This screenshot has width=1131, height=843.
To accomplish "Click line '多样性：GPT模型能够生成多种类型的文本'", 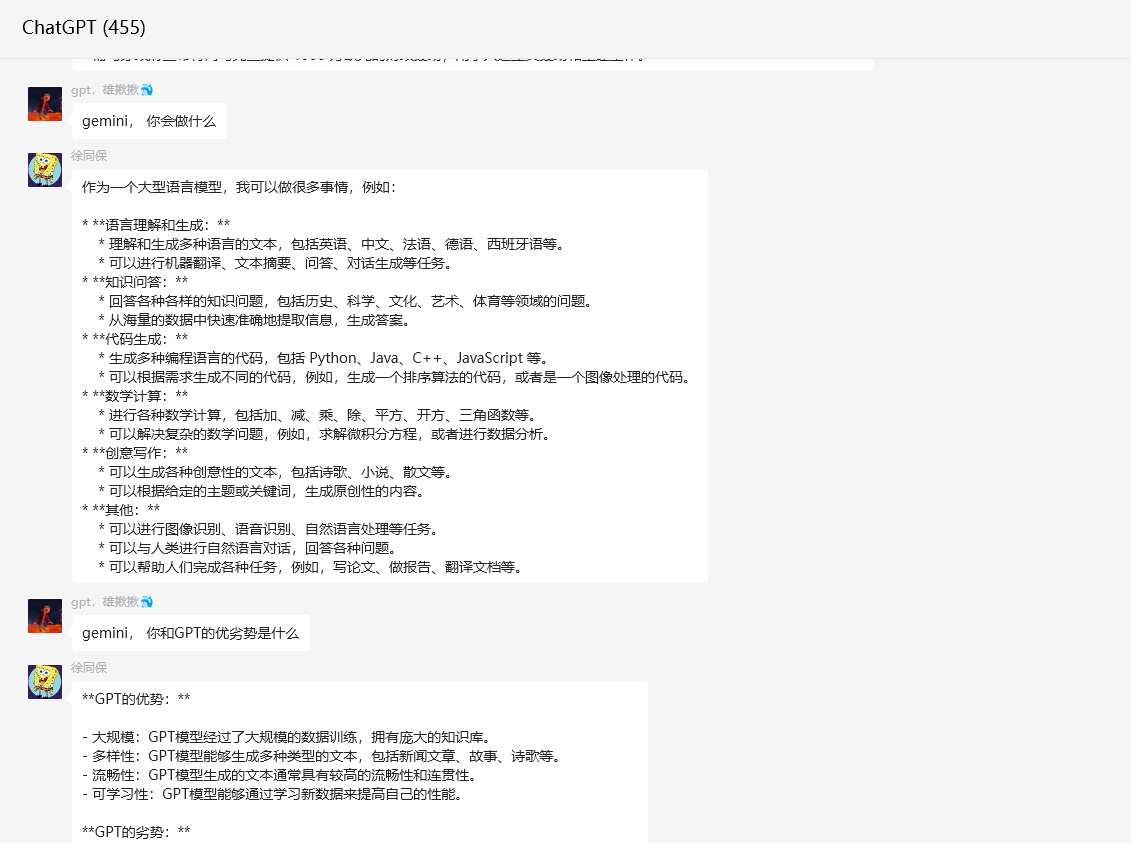I will [x=322, y=756].
